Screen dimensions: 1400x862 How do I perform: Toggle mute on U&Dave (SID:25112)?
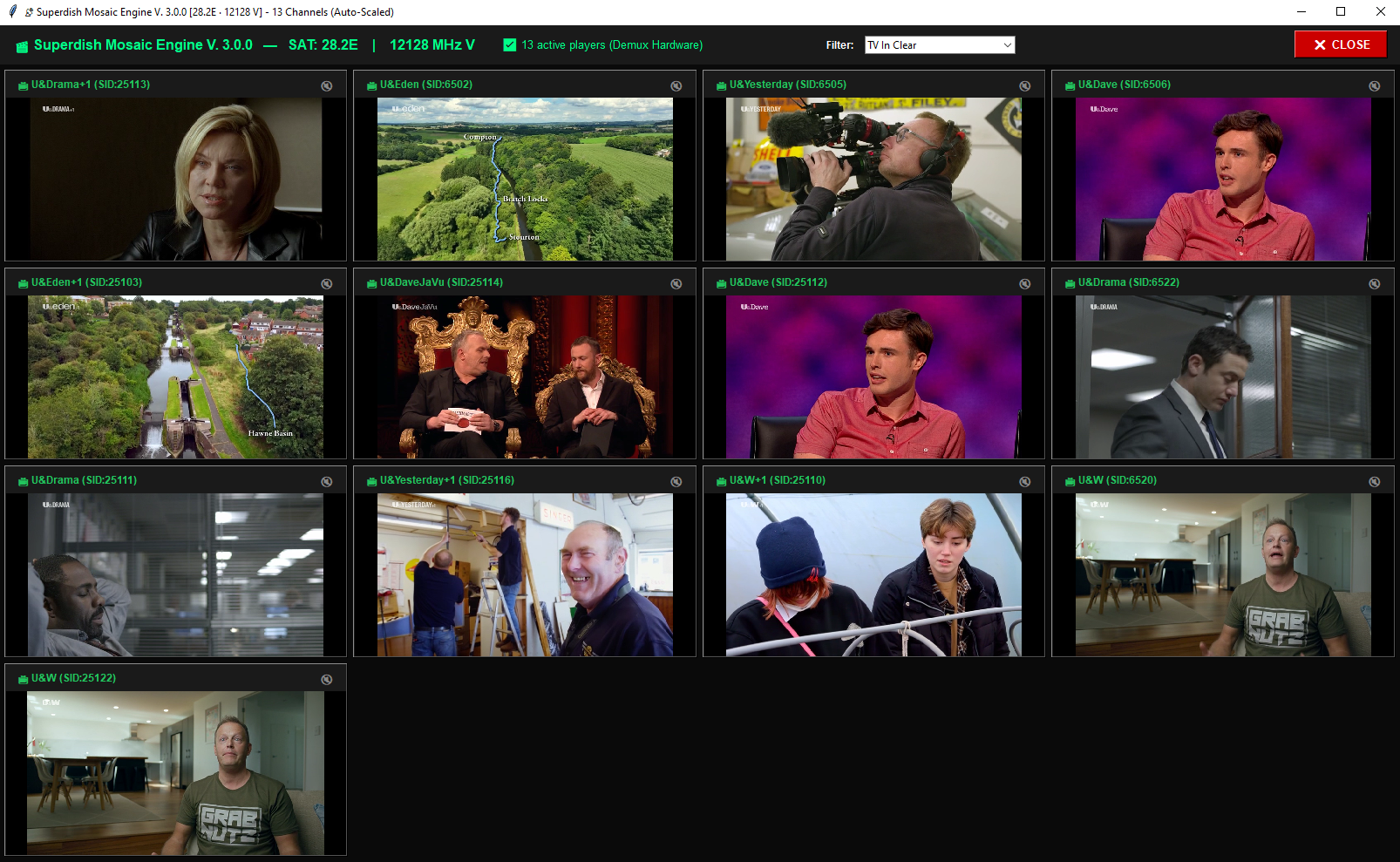(1025, 283)
